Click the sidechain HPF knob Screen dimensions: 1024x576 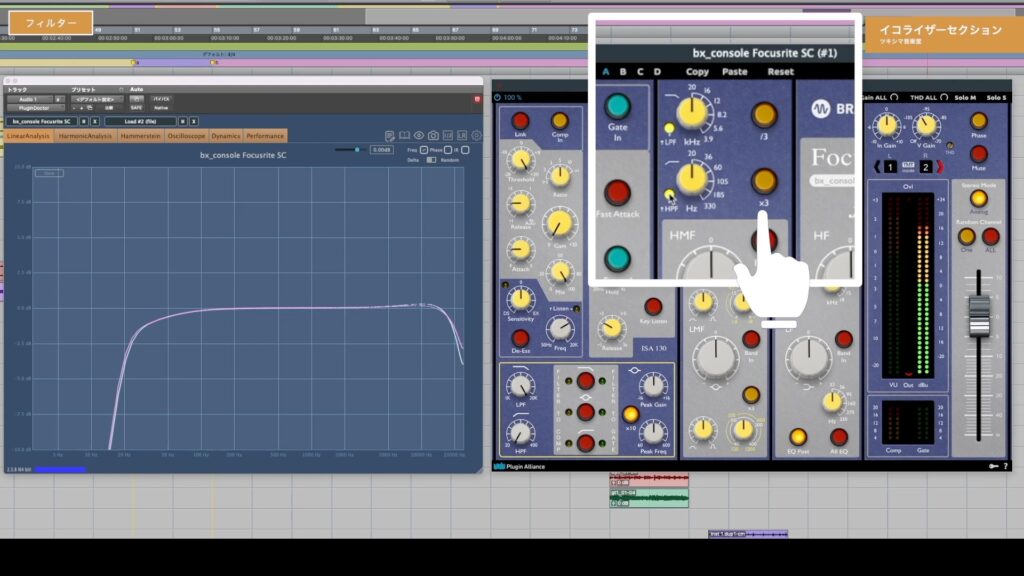pos(520,432)
